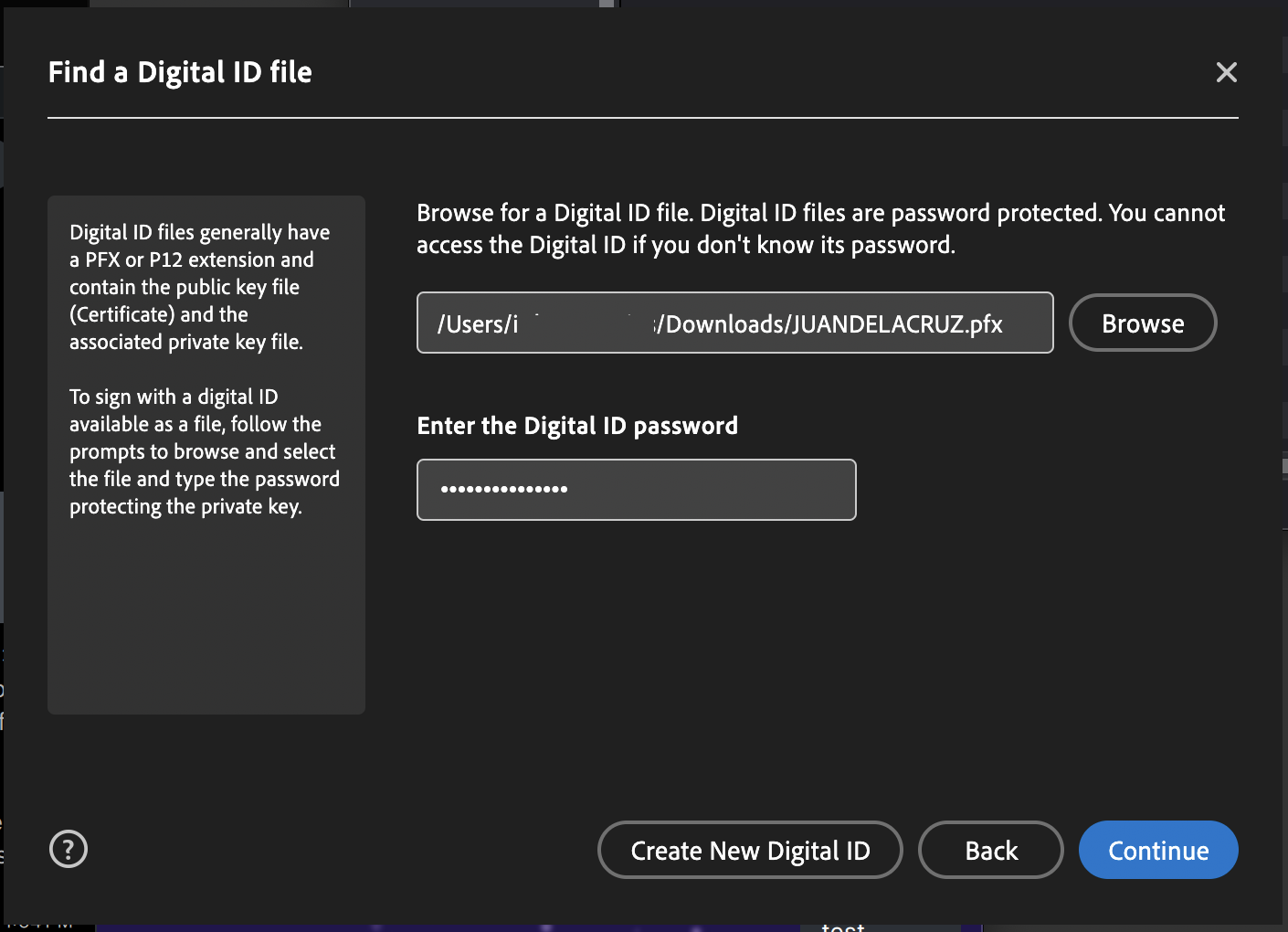Viewport: 1288px width, 932px height.
Task: Click the 'Digital ID files generally have' info paragraph
Action: click(x=199, y=287)
